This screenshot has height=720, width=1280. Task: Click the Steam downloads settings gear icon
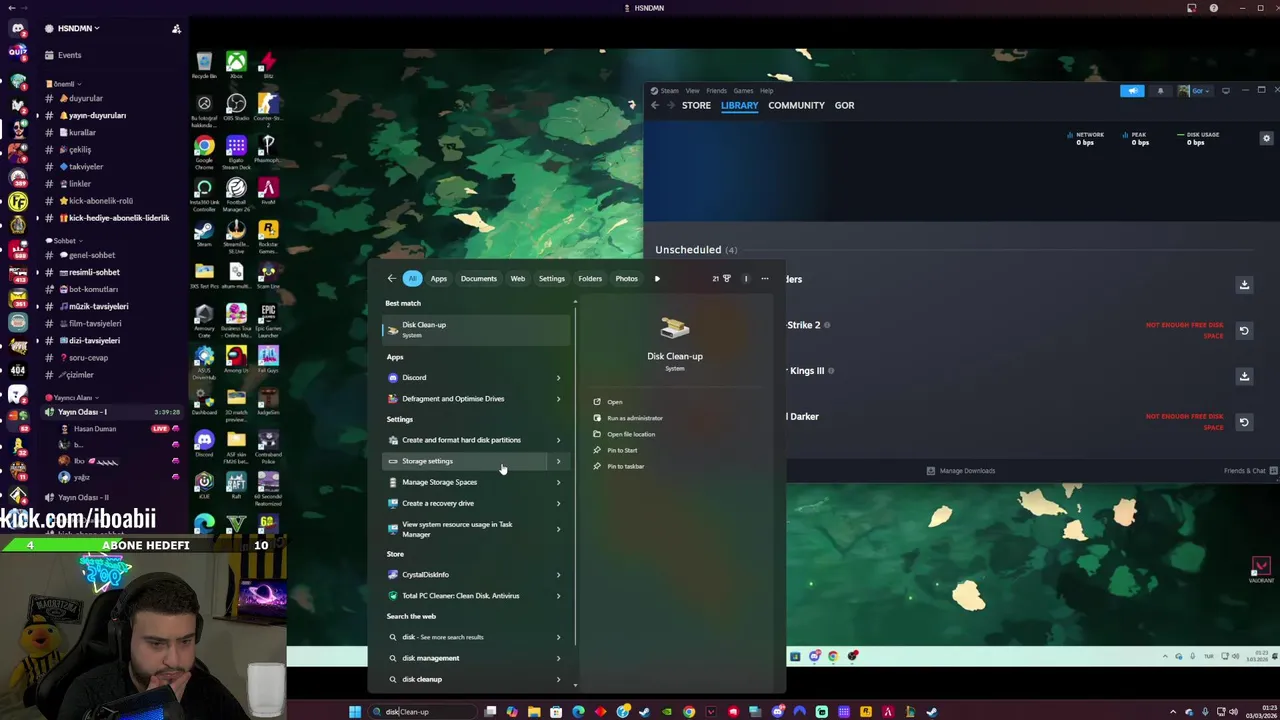(x=1266, y=138)
